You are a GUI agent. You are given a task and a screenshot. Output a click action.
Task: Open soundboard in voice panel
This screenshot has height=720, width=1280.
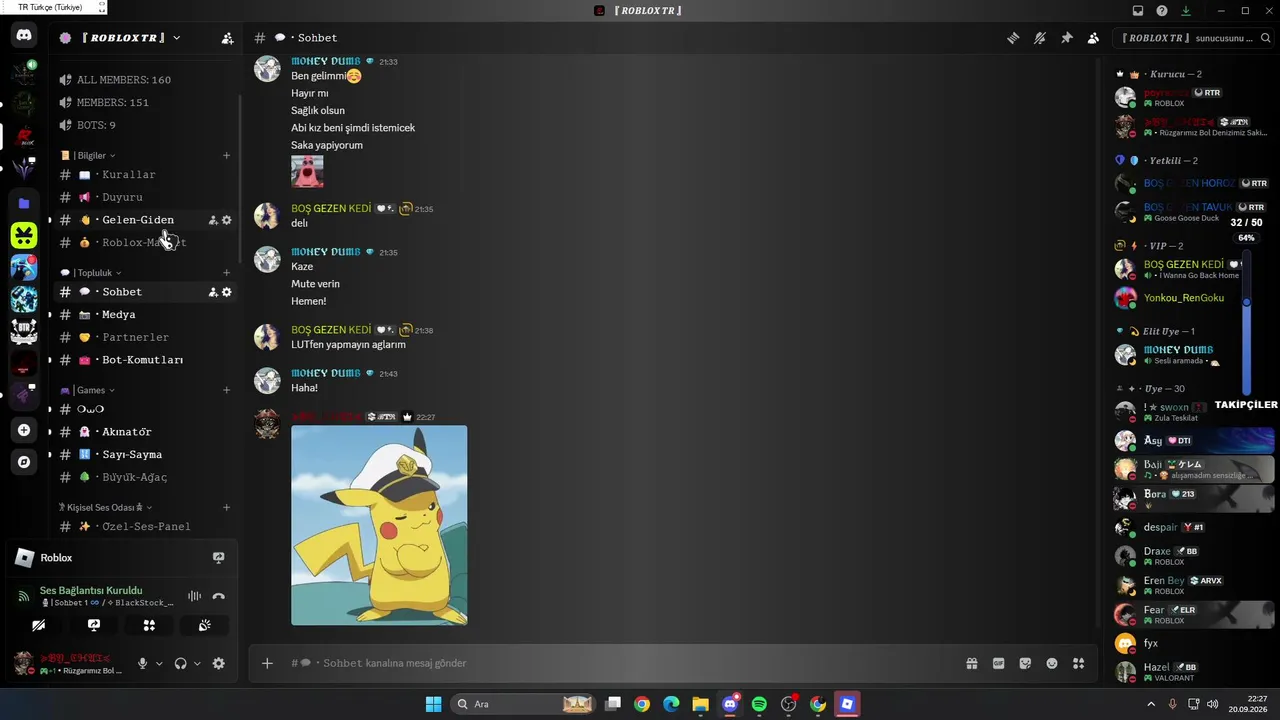tap(204, 625)
